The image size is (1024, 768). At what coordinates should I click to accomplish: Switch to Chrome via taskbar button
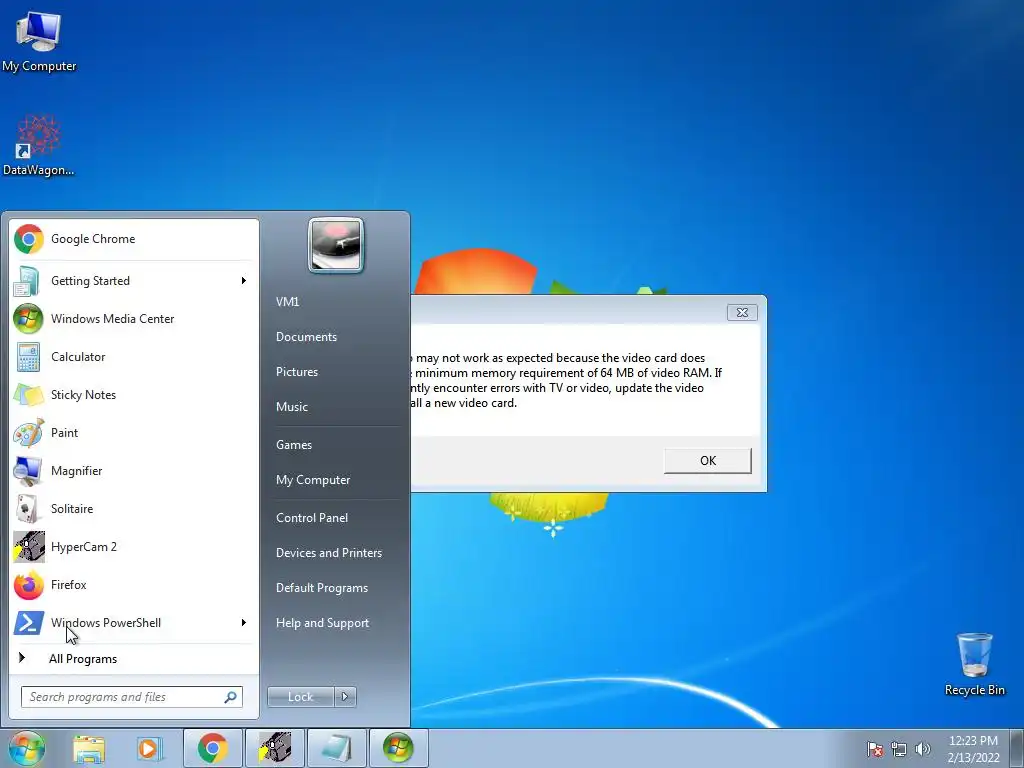[212, 748]
